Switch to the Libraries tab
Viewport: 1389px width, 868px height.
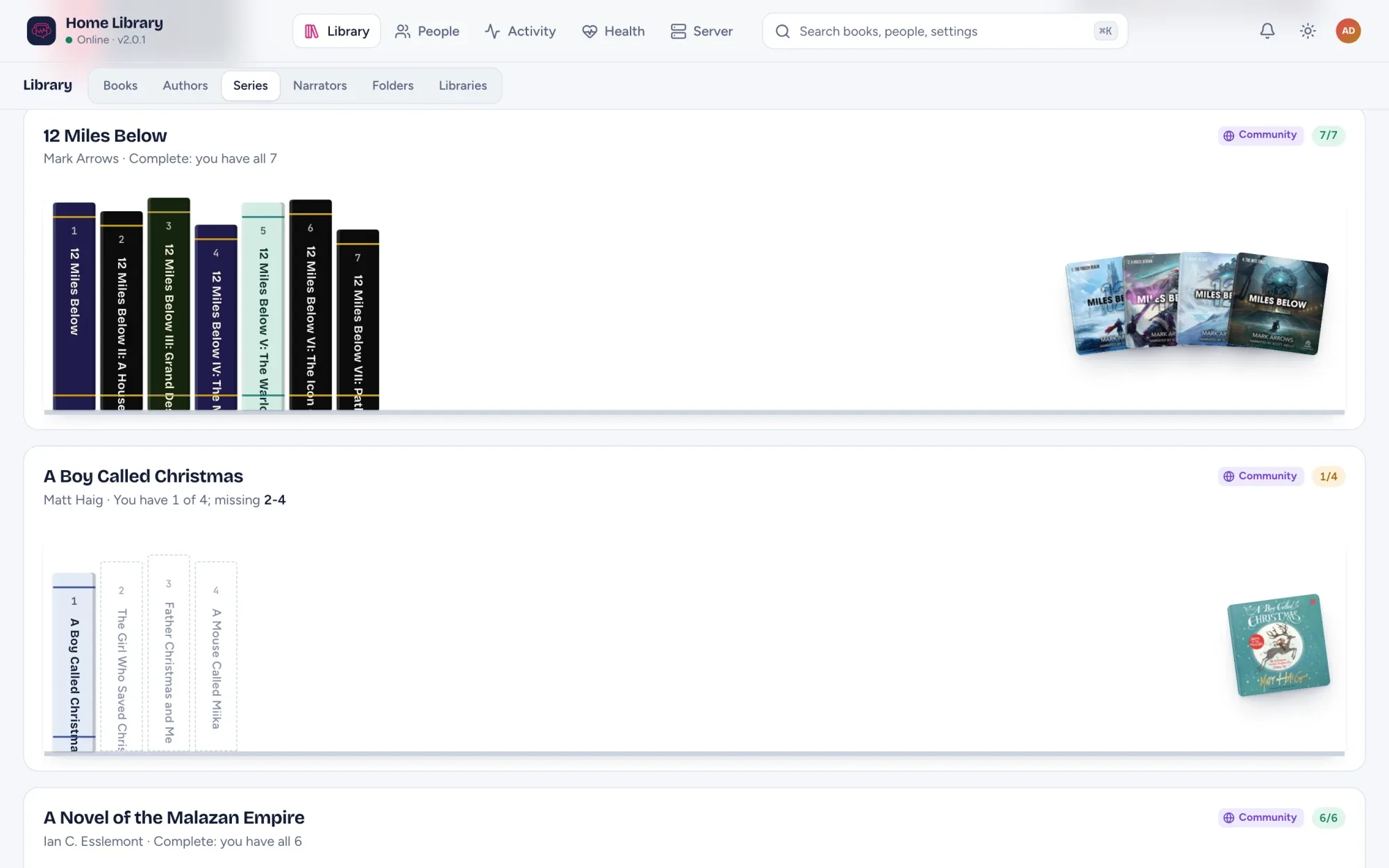coord(463,85)
